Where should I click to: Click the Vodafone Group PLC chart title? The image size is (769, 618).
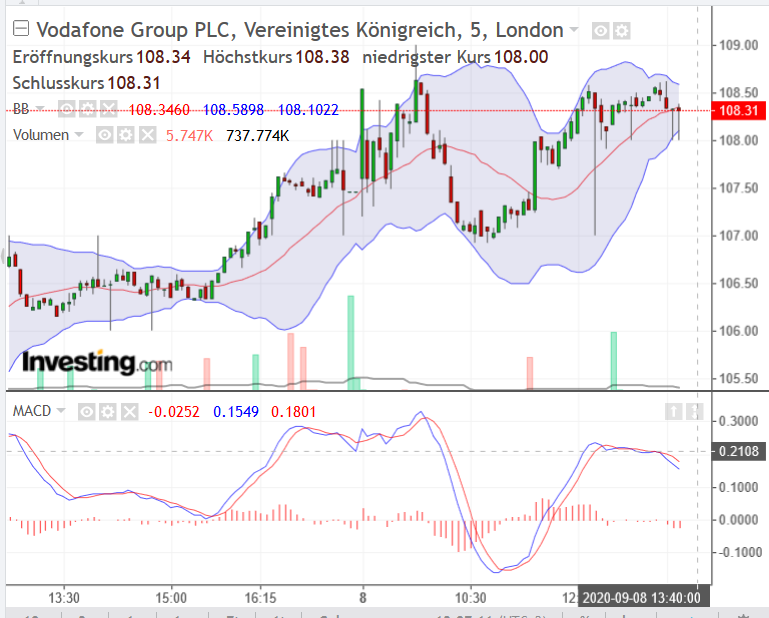pos(300,30)
